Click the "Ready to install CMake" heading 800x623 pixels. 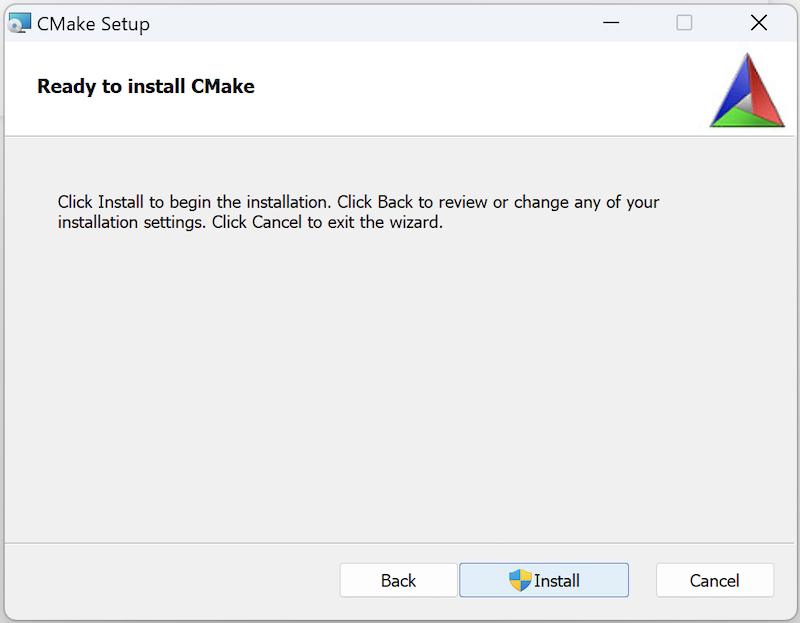pos(146,87)
